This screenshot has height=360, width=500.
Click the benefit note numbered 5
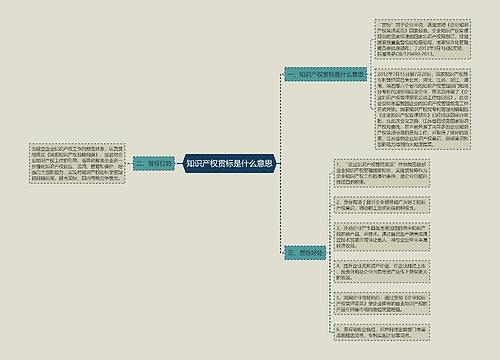tap(382, 303)
